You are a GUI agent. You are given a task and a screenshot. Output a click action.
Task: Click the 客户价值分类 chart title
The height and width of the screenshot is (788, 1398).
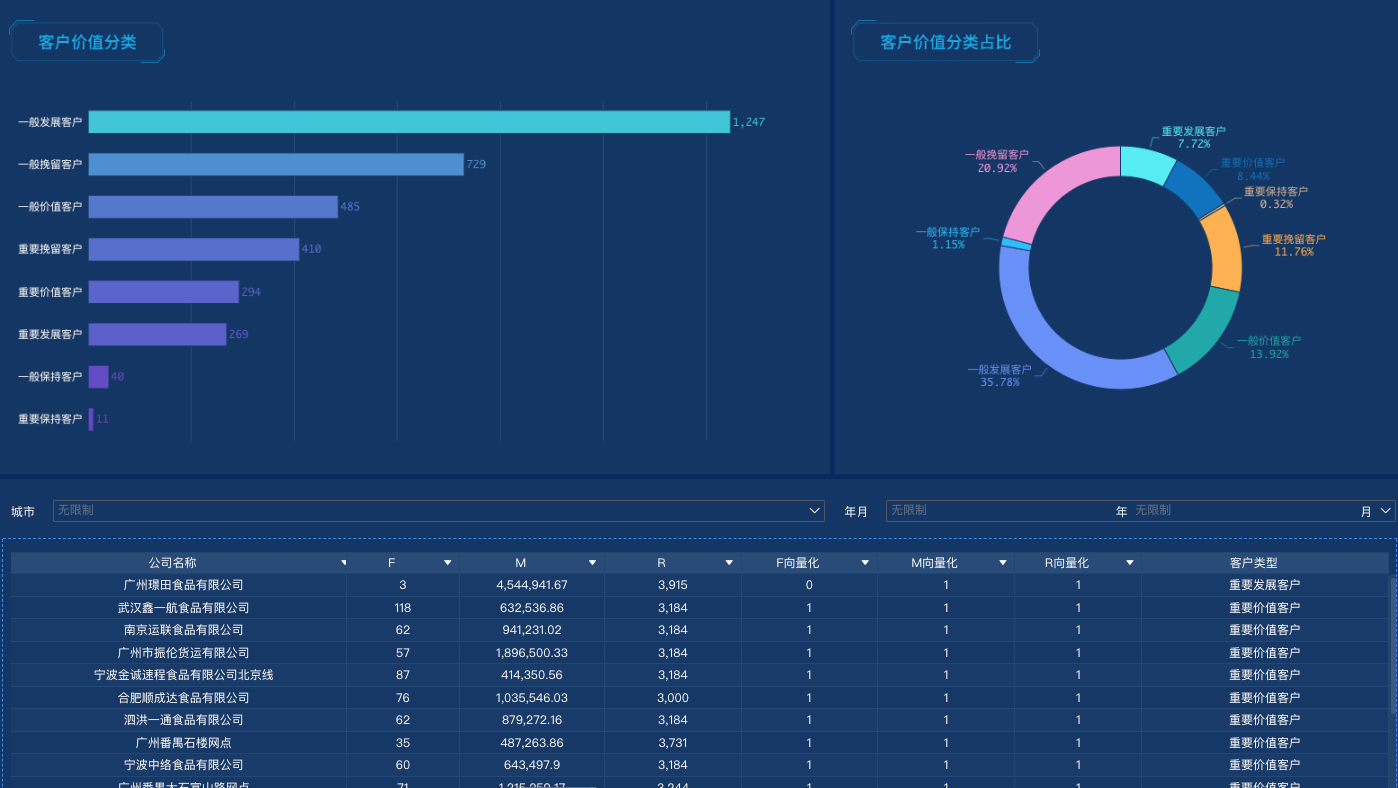click(87, 42)
